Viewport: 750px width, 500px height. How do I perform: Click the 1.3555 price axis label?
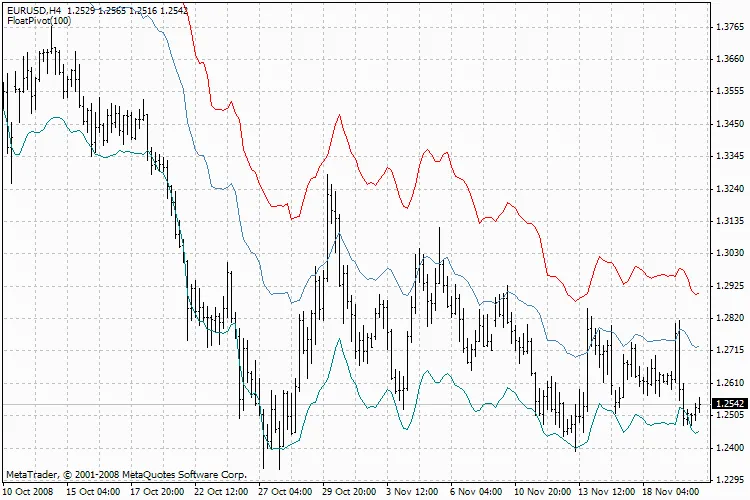click(x=729, y=91)
